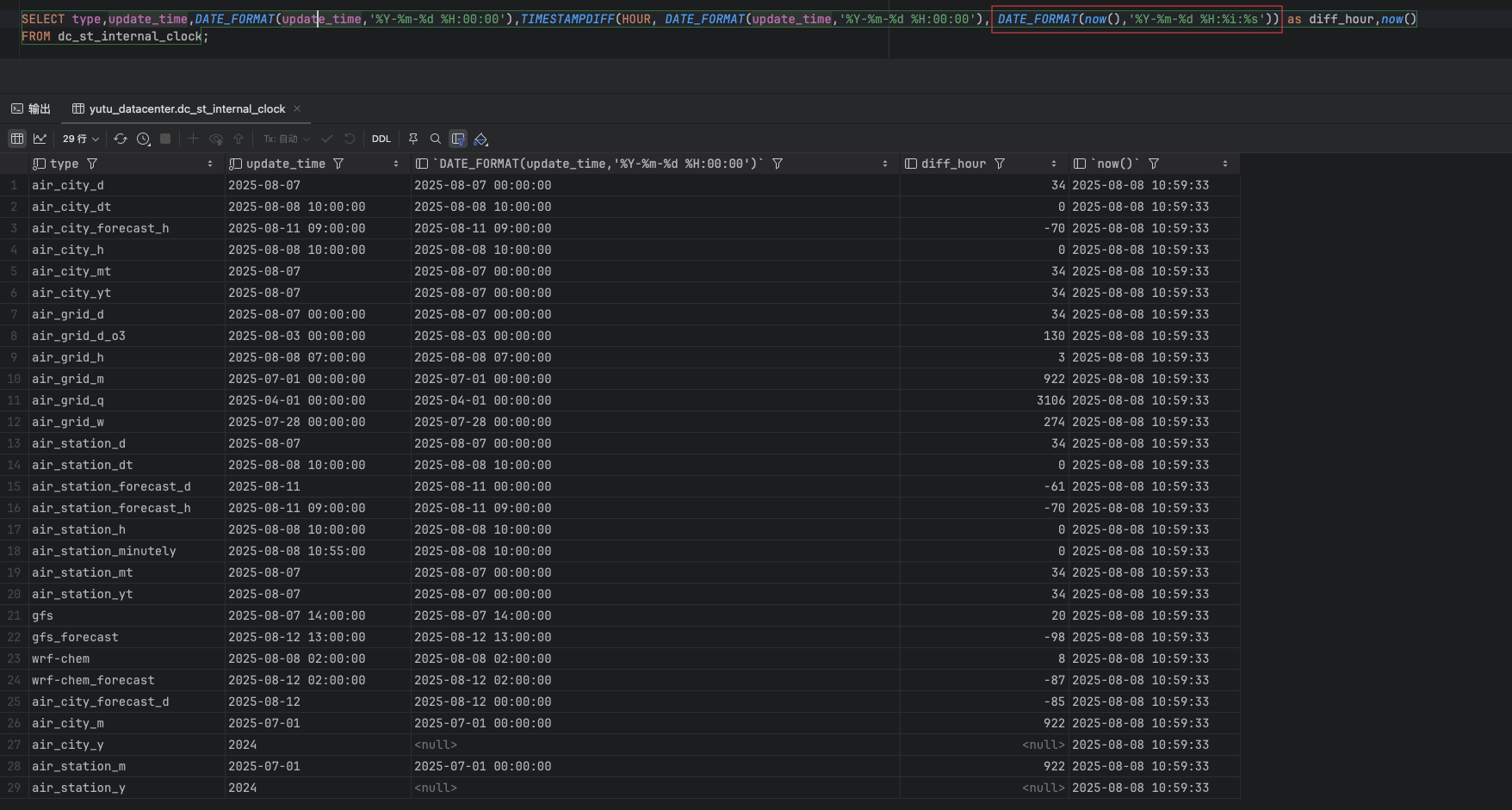Filter the DATE_FORMAT column with funnel icon

point(778,164)
